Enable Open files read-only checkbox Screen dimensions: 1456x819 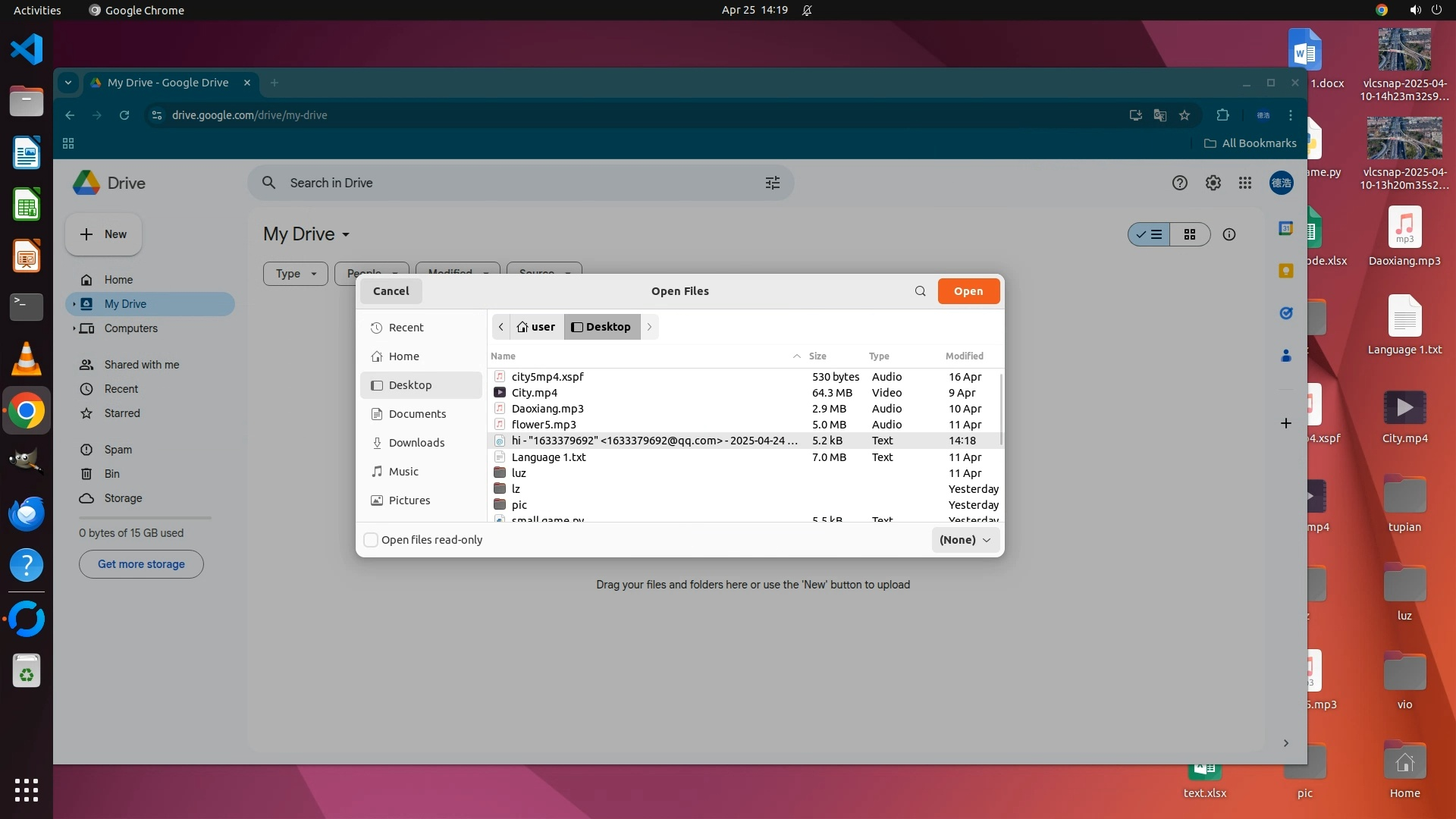pyautogui.click(x=371, y=540)
